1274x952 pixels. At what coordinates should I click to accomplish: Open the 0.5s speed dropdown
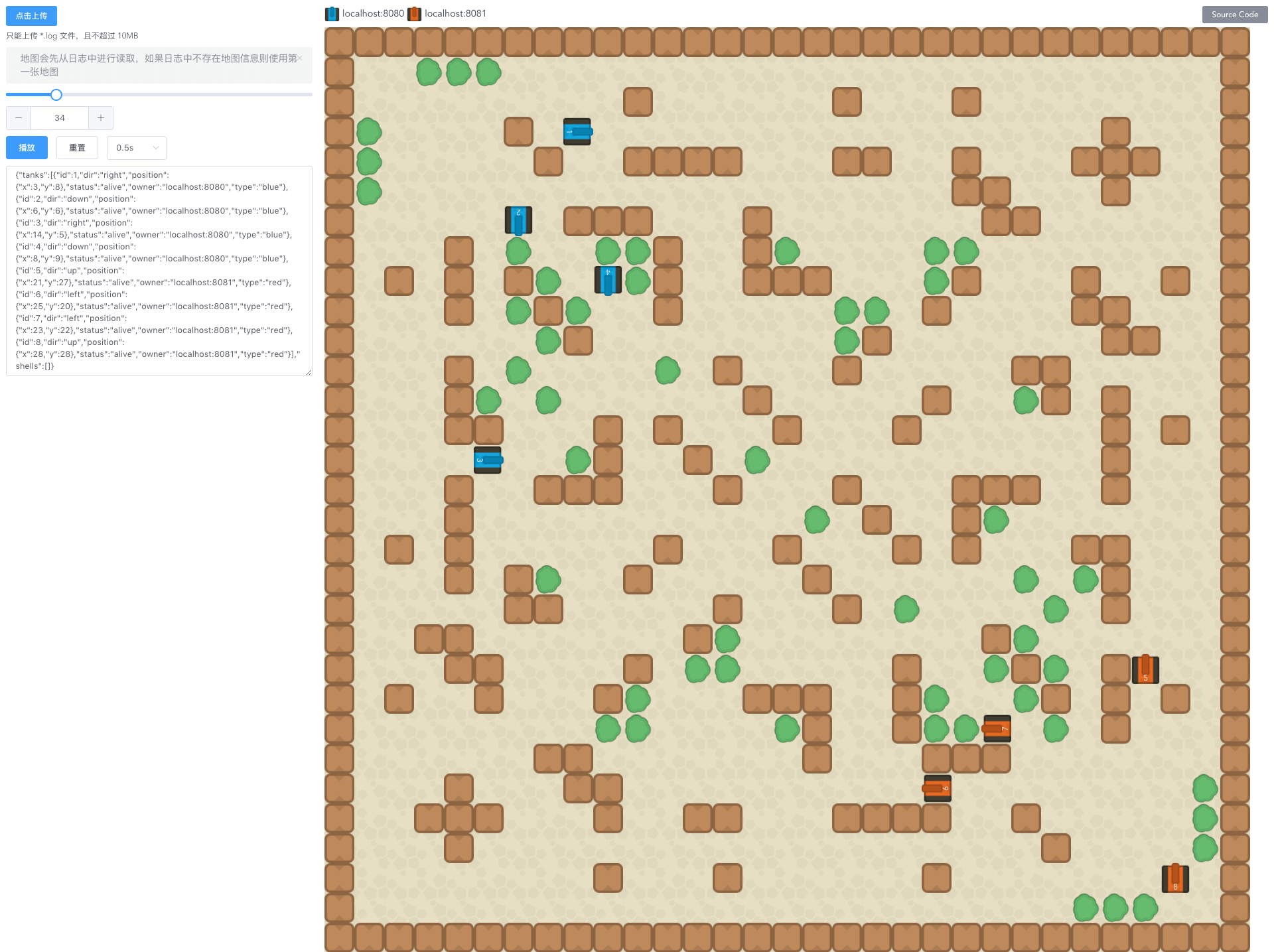[137, 148]
